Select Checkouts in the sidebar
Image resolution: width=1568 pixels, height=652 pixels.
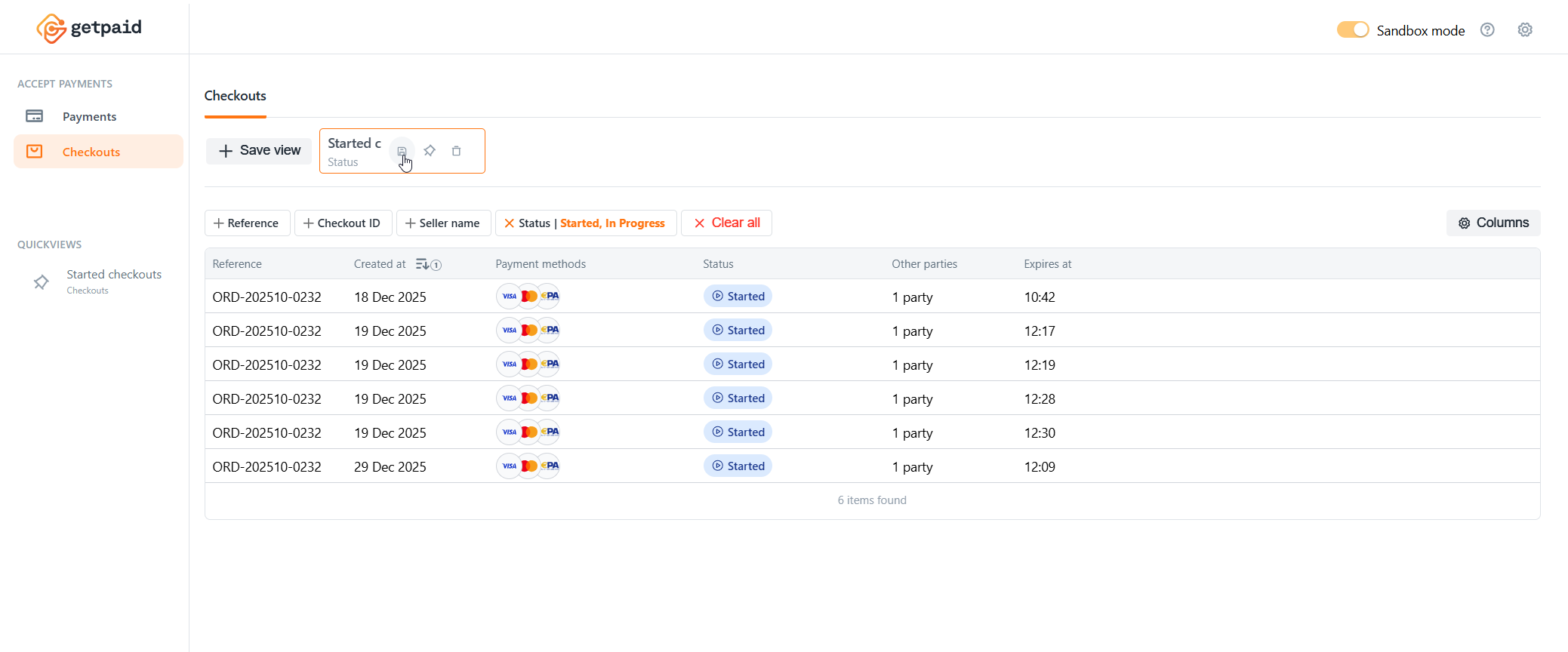(x=98, y=152)
